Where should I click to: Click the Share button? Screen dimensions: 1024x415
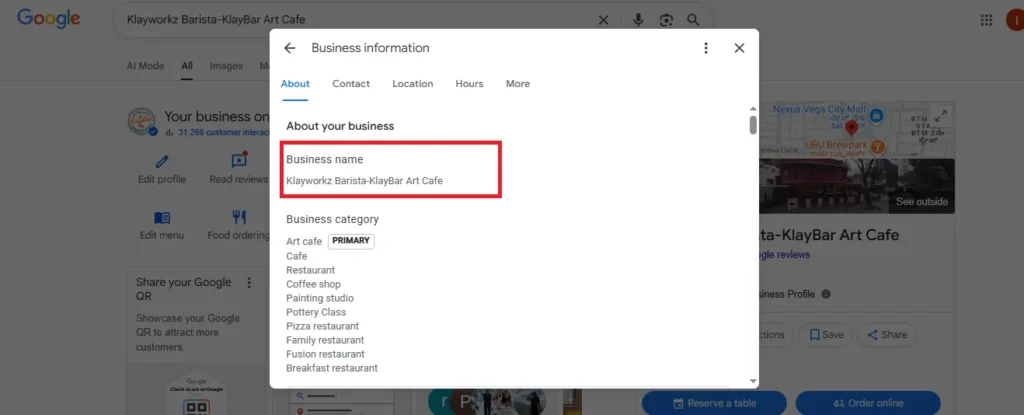coord(887,335)
